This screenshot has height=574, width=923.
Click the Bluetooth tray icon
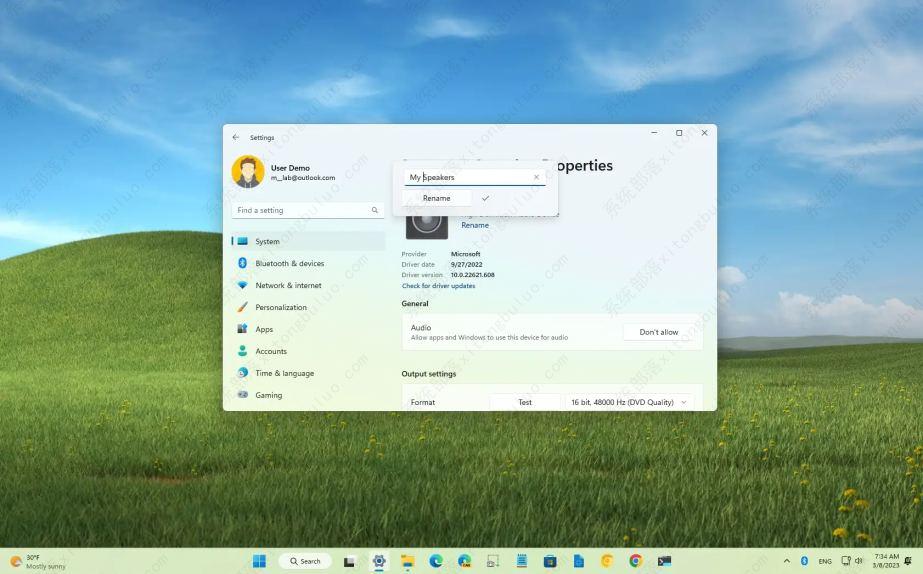[804, 561]
